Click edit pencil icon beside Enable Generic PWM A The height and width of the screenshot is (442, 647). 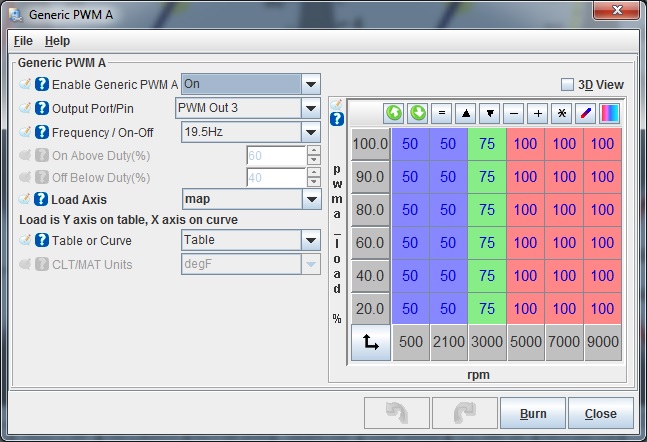pos(25,84)
